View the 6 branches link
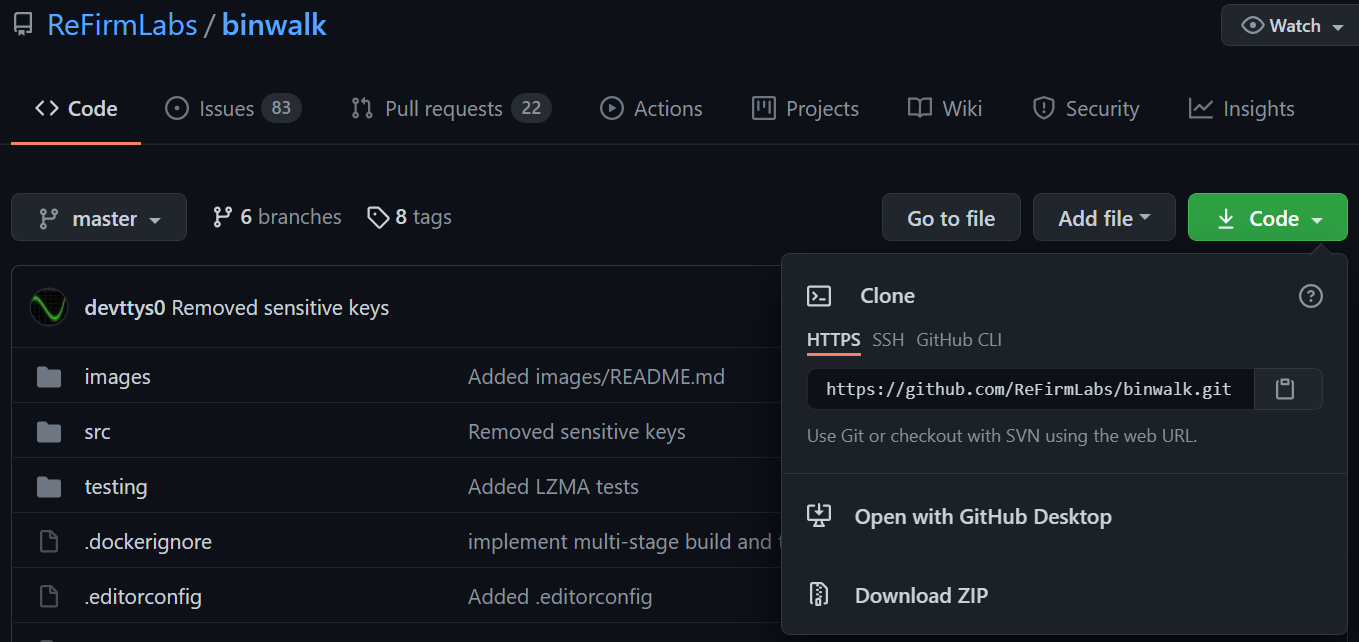Viewport: 1359px width, 642px height. [277, 217]
